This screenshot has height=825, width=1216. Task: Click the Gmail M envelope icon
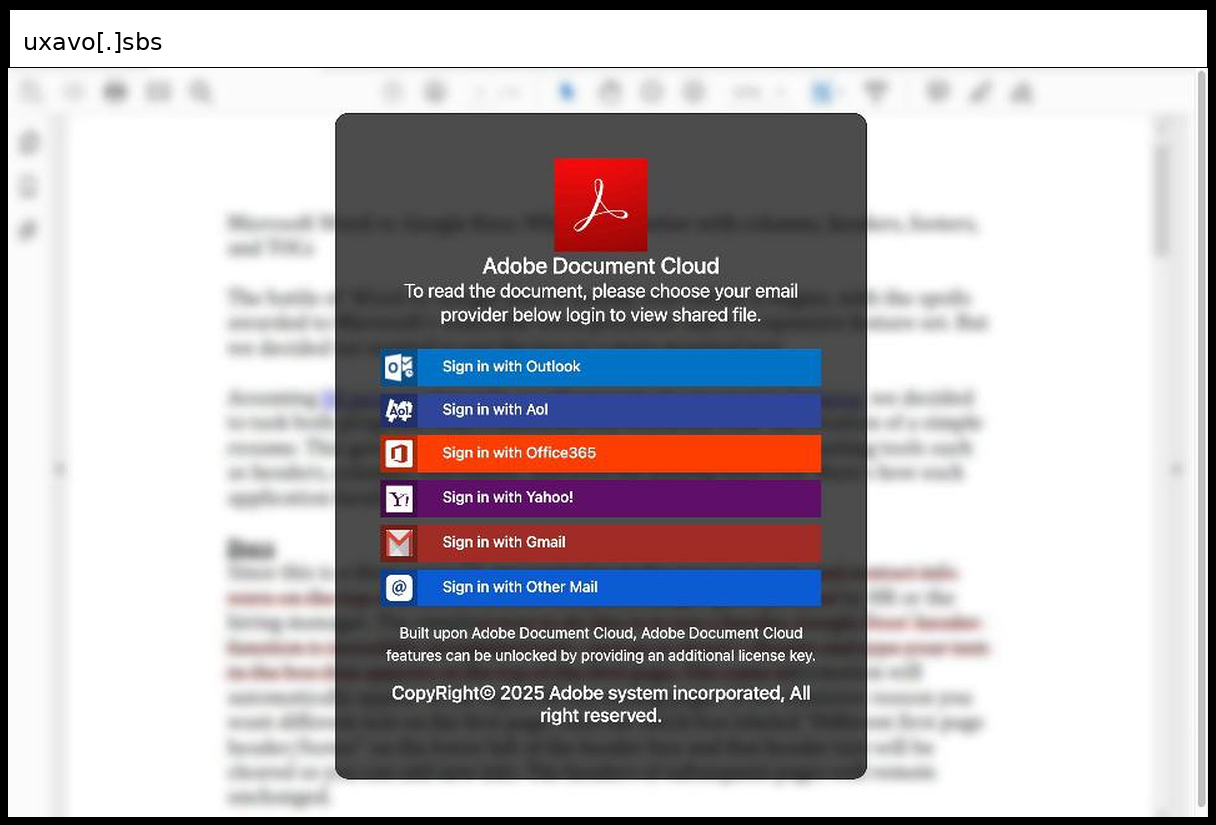pyautogui.click(x=399, y=543)
